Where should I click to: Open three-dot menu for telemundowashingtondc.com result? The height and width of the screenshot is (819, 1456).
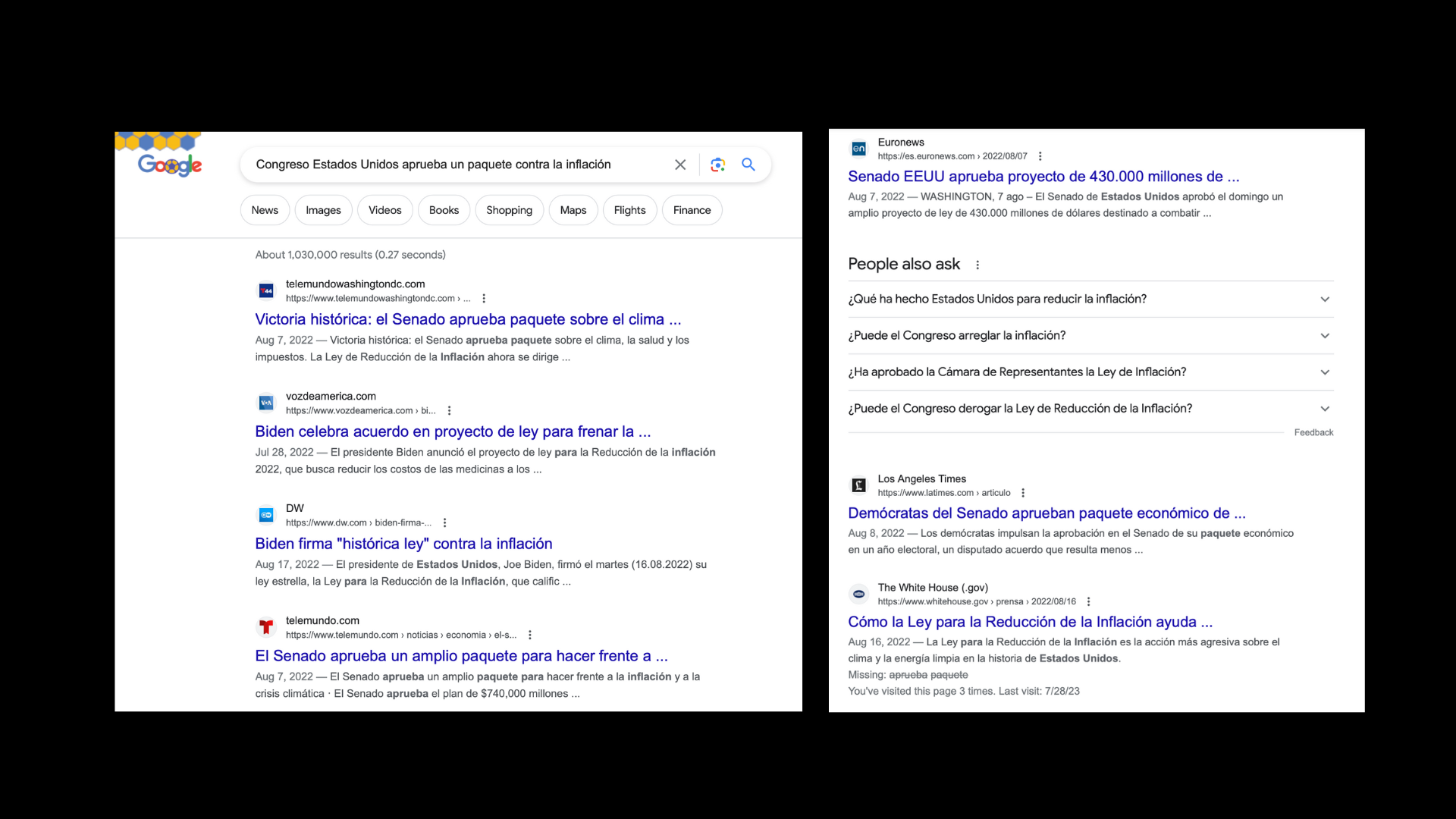point(484,299)
